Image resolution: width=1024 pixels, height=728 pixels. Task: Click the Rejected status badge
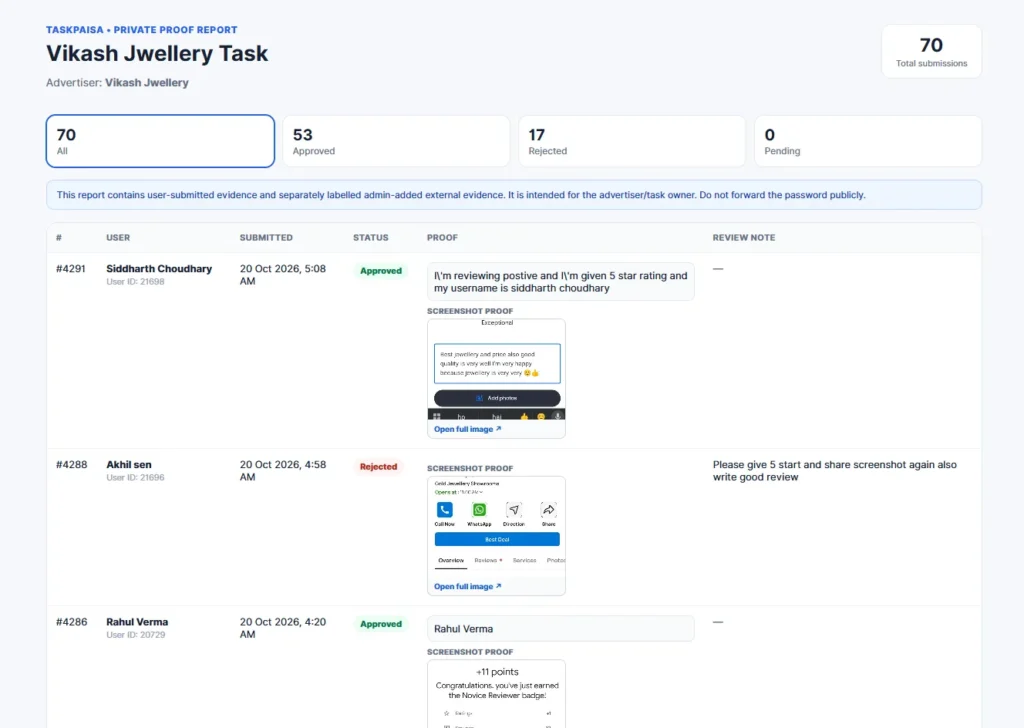pyautogui.click(x=378, y=467)
